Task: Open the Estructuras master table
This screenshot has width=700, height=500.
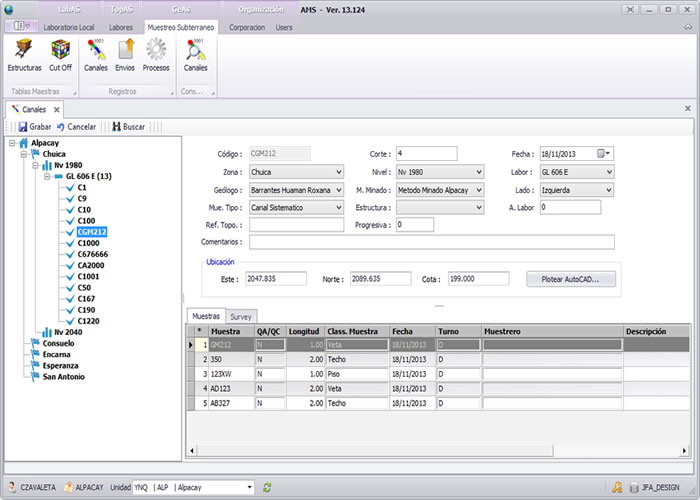Action: coord(24,49)
